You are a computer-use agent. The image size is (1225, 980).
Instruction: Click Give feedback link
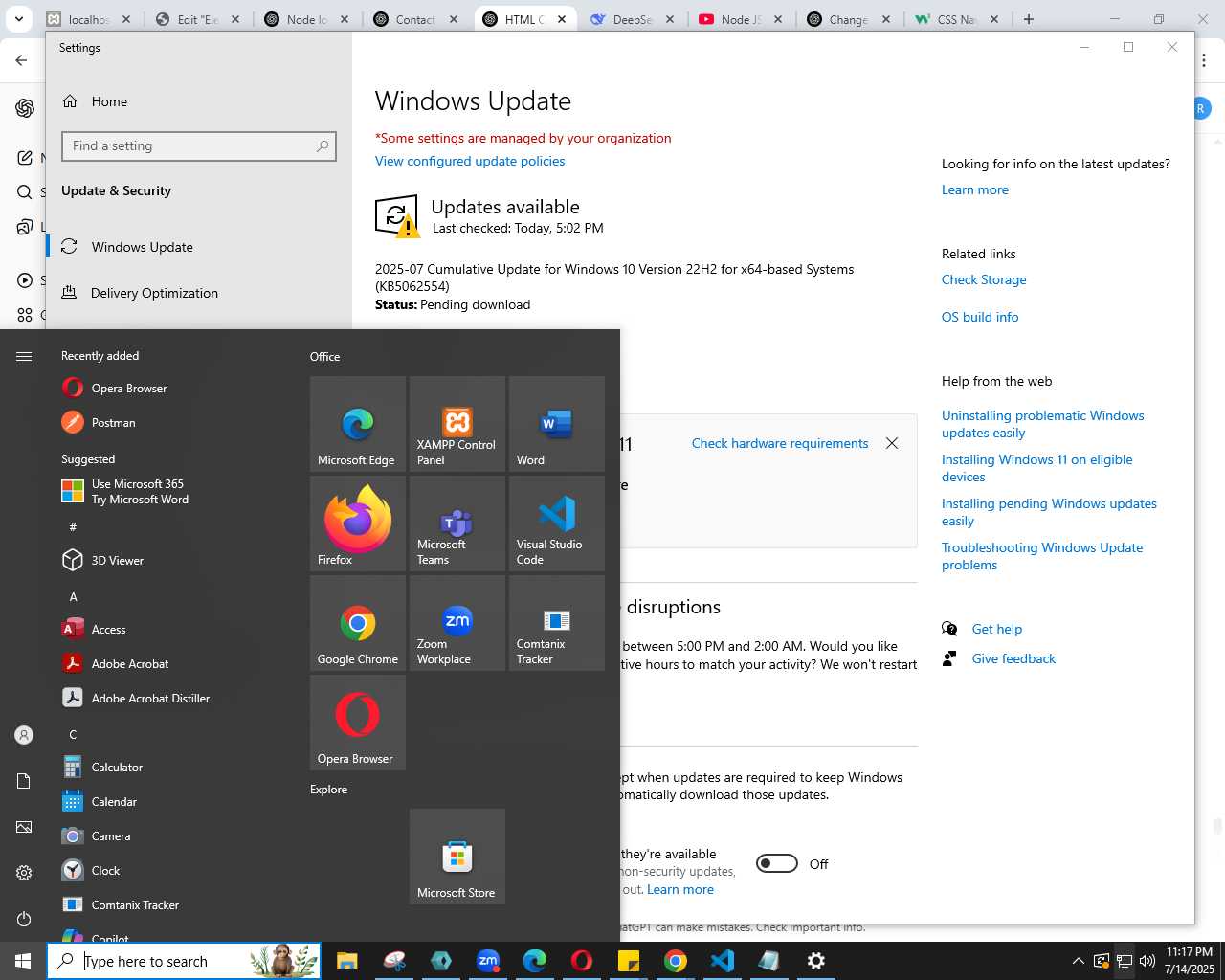(1013, 658)
